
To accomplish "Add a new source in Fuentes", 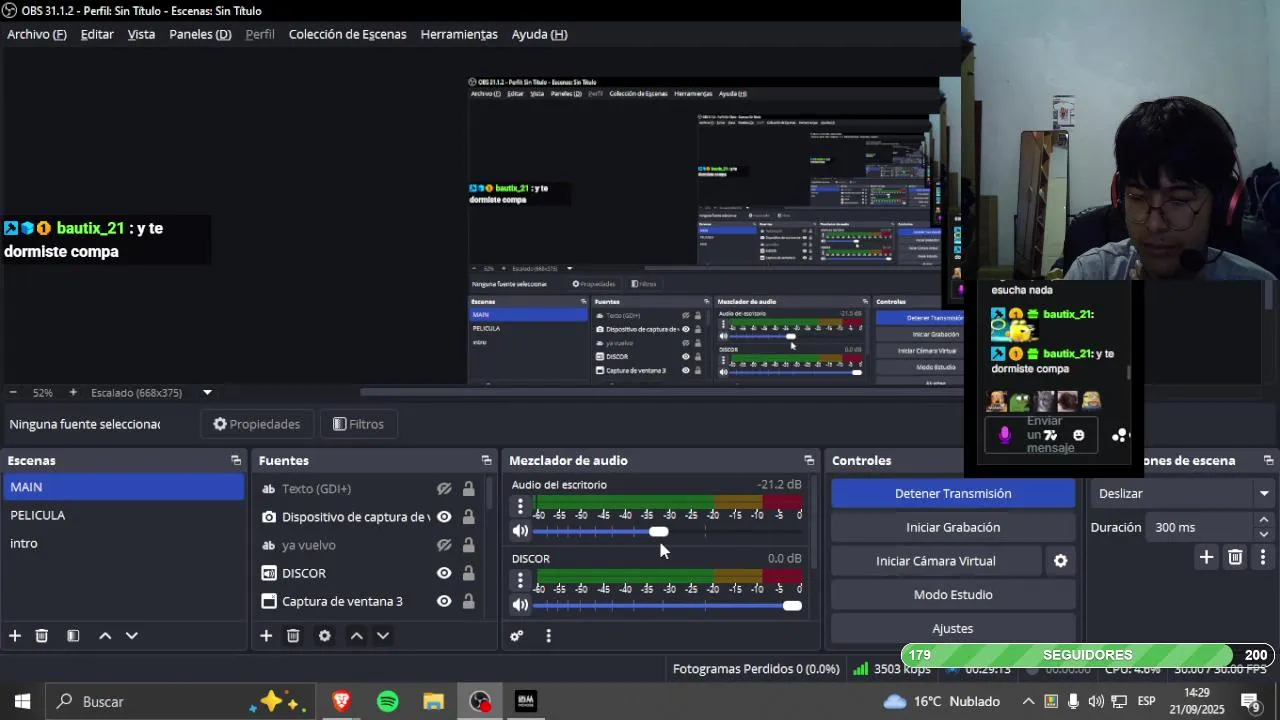I will [x=266, y=636].
